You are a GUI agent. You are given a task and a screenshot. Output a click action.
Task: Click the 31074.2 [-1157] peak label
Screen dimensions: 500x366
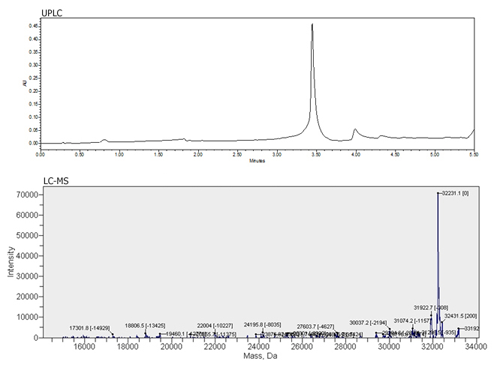[x=411, y=321]
